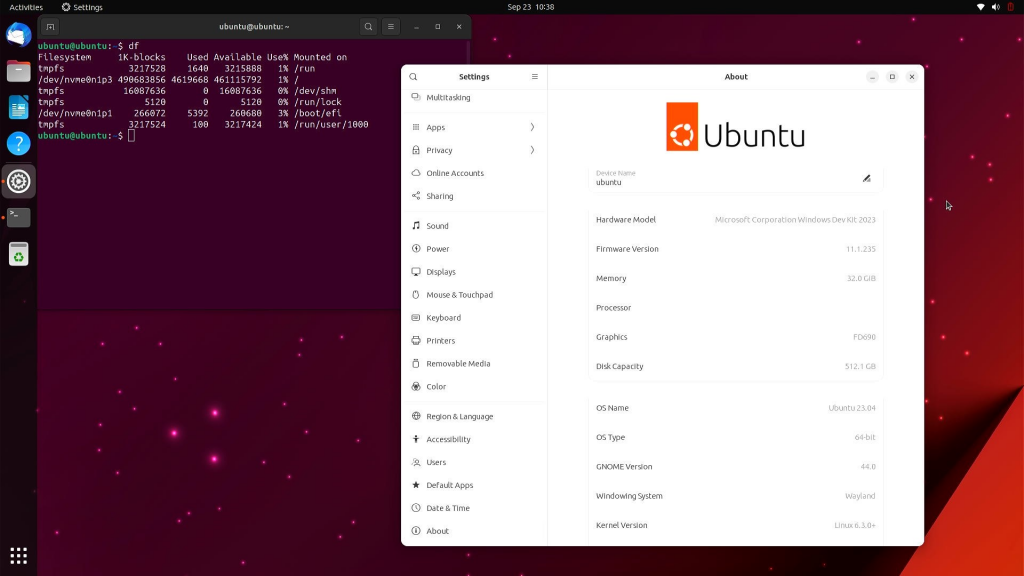Select the Color panel
Screen dimensions: 1024x576
(x=474, y=387)
